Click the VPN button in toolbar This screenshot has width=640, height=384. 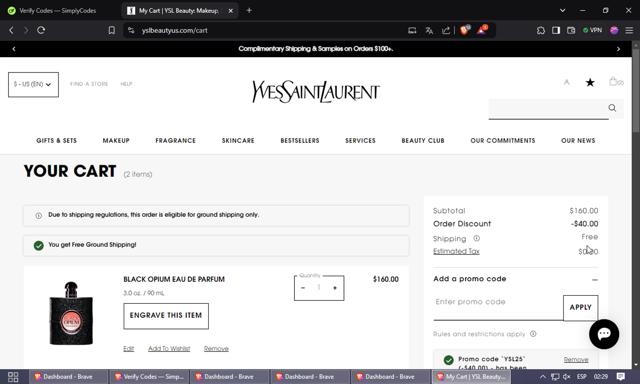click(x=592, y=30)
